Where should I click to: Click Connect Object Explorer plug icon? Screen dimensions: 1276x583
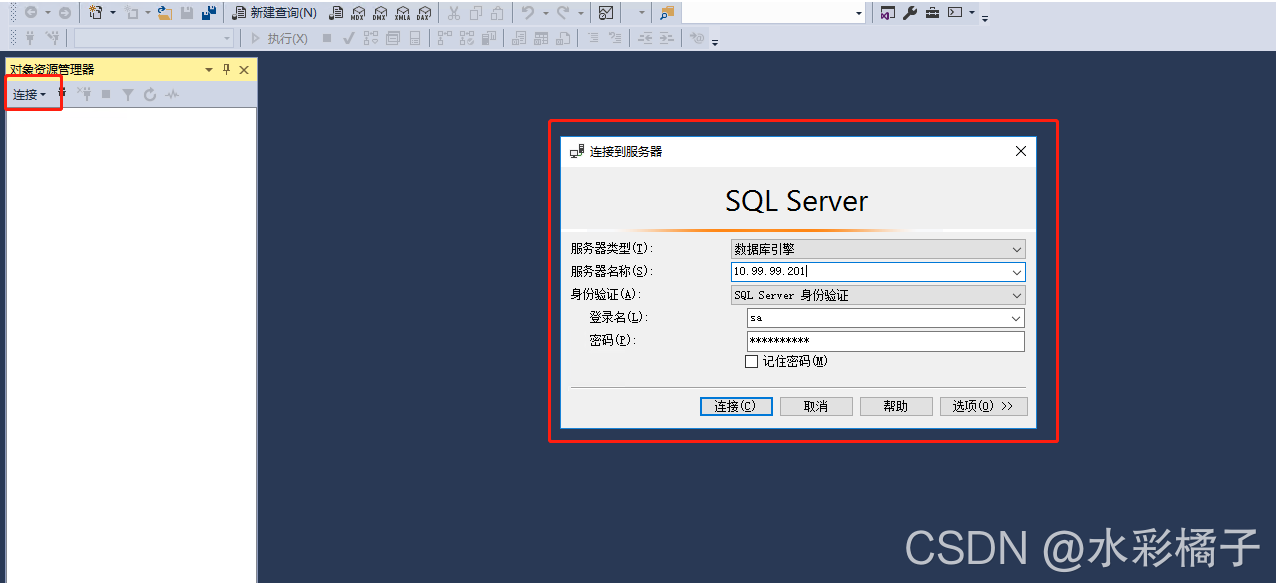pyautogui.click(x=63, y=94)
